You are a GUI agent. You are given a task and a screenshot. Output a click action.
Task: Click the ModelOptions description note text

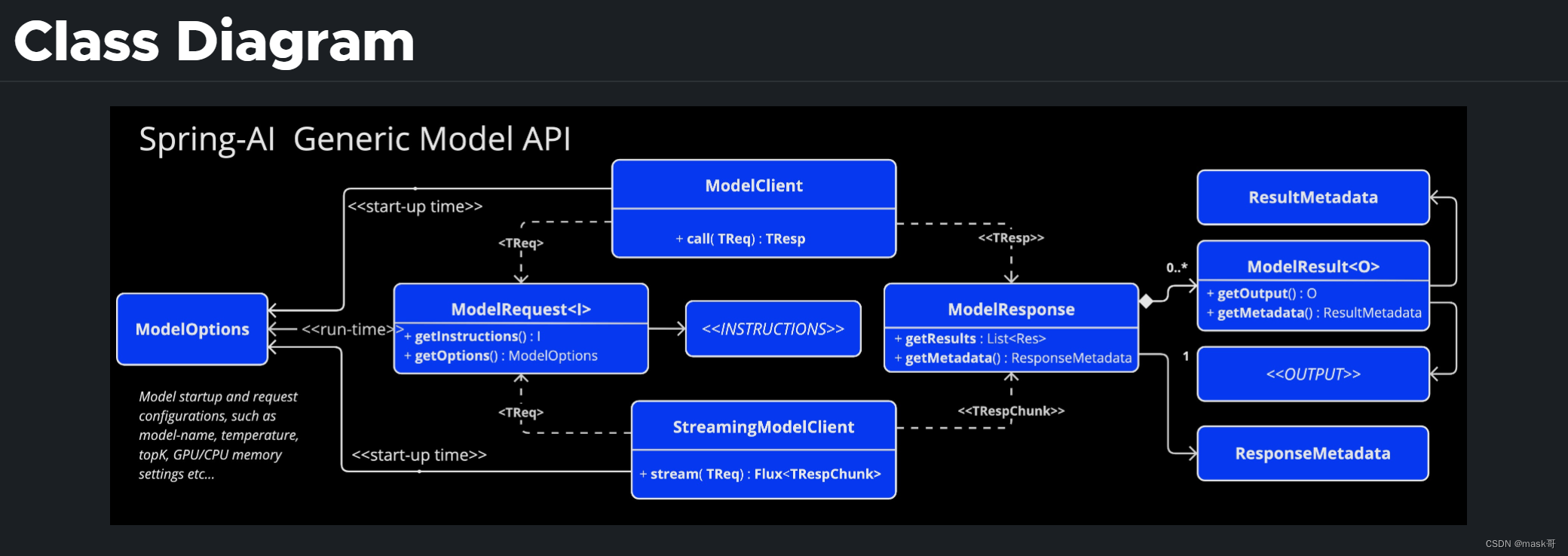tap(219, 435)
